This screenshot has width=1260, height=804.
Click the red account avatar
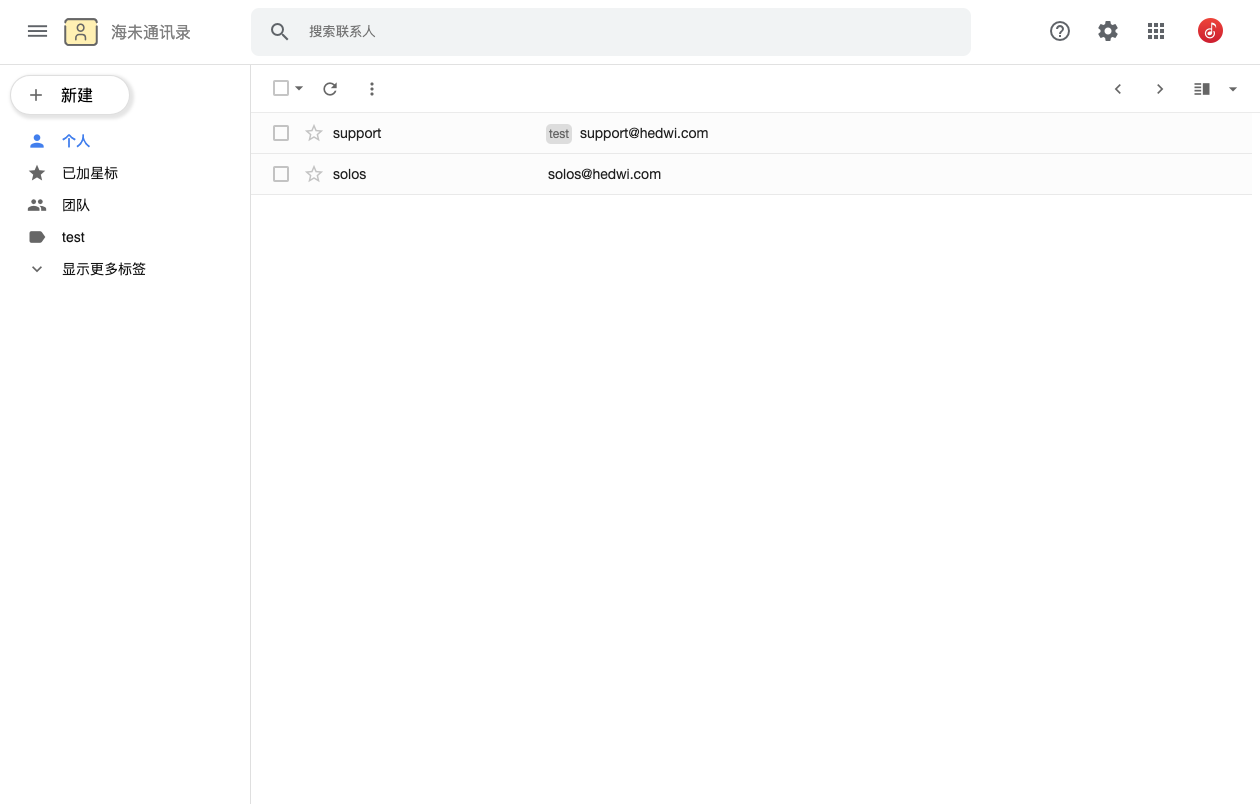point(1210,31)
